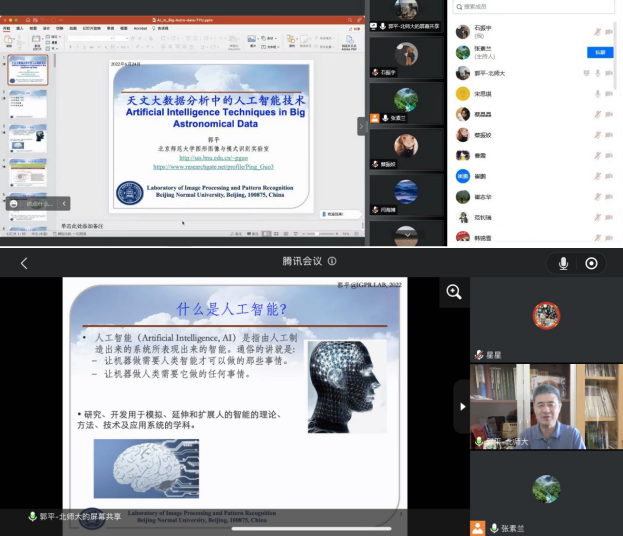Toggle the microphone in the mobile header
The width and height of the screenshot is (623, 536).
click(x=564, y=263)
